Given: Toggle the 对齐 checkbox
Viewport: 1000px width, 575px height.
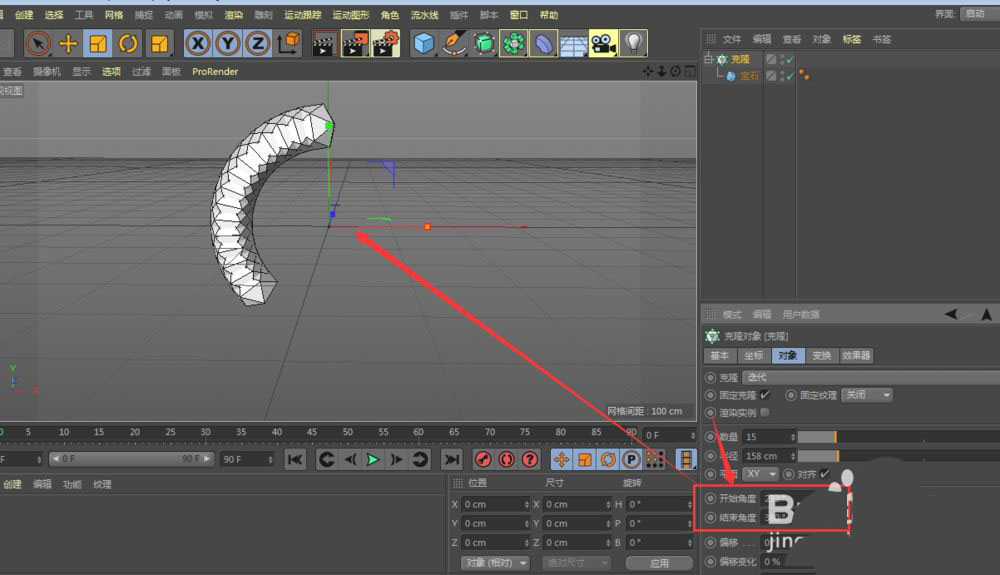Looking at the screenshot, I should coord(825,473).
